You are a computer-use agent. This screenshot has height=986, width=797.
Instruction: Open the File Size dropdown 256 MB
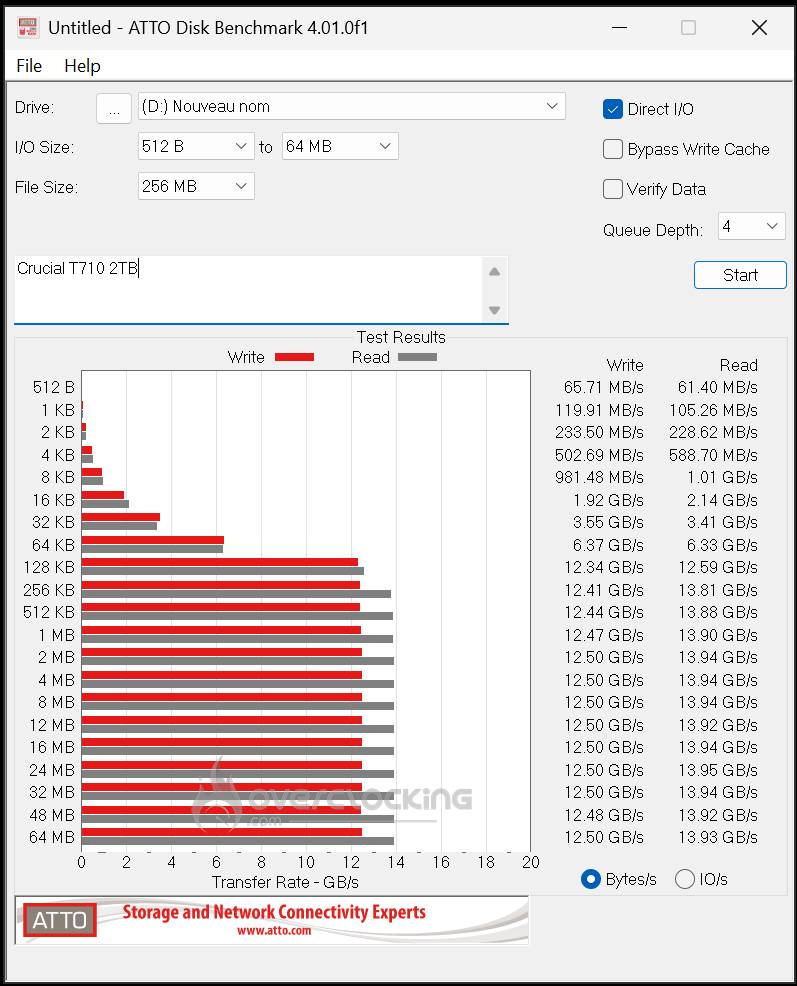click(x=196, y=186)
